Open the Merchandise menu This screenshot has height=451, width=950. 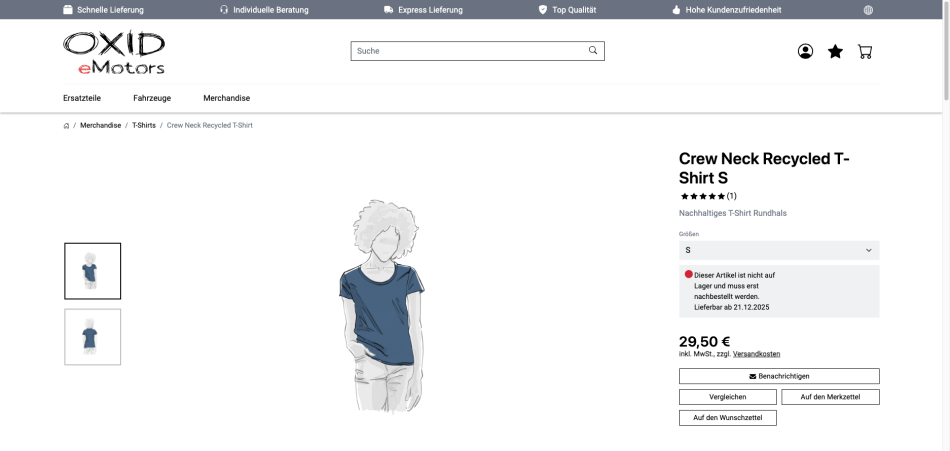pyautogui.click(x=226, y=98)
